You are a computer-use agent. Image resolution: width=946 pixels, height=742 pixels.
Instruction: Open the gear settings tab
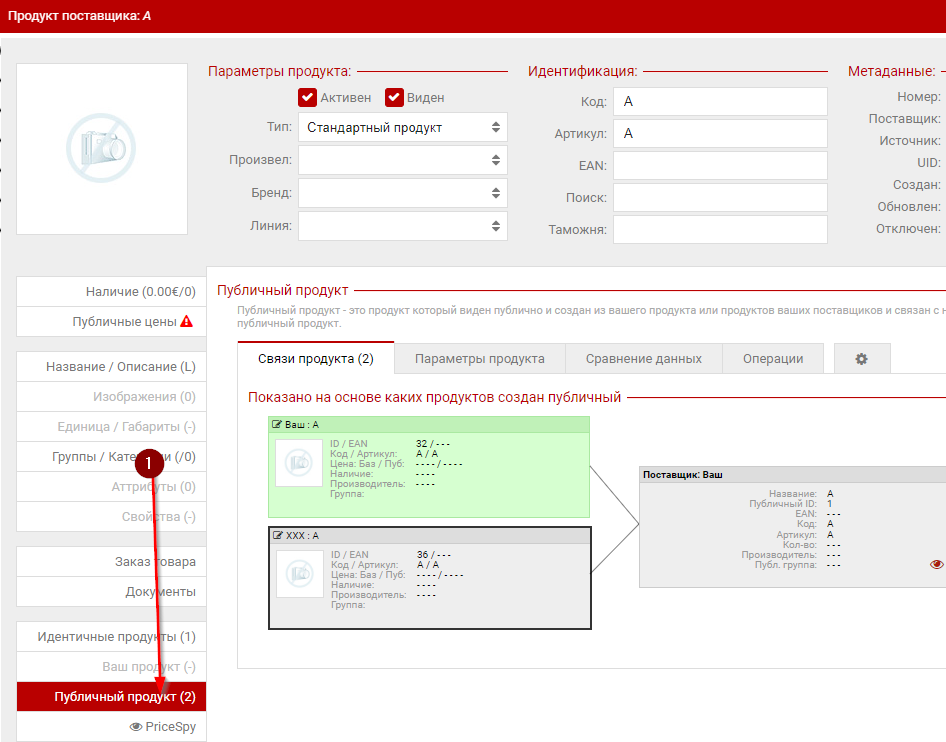point(861,358)
